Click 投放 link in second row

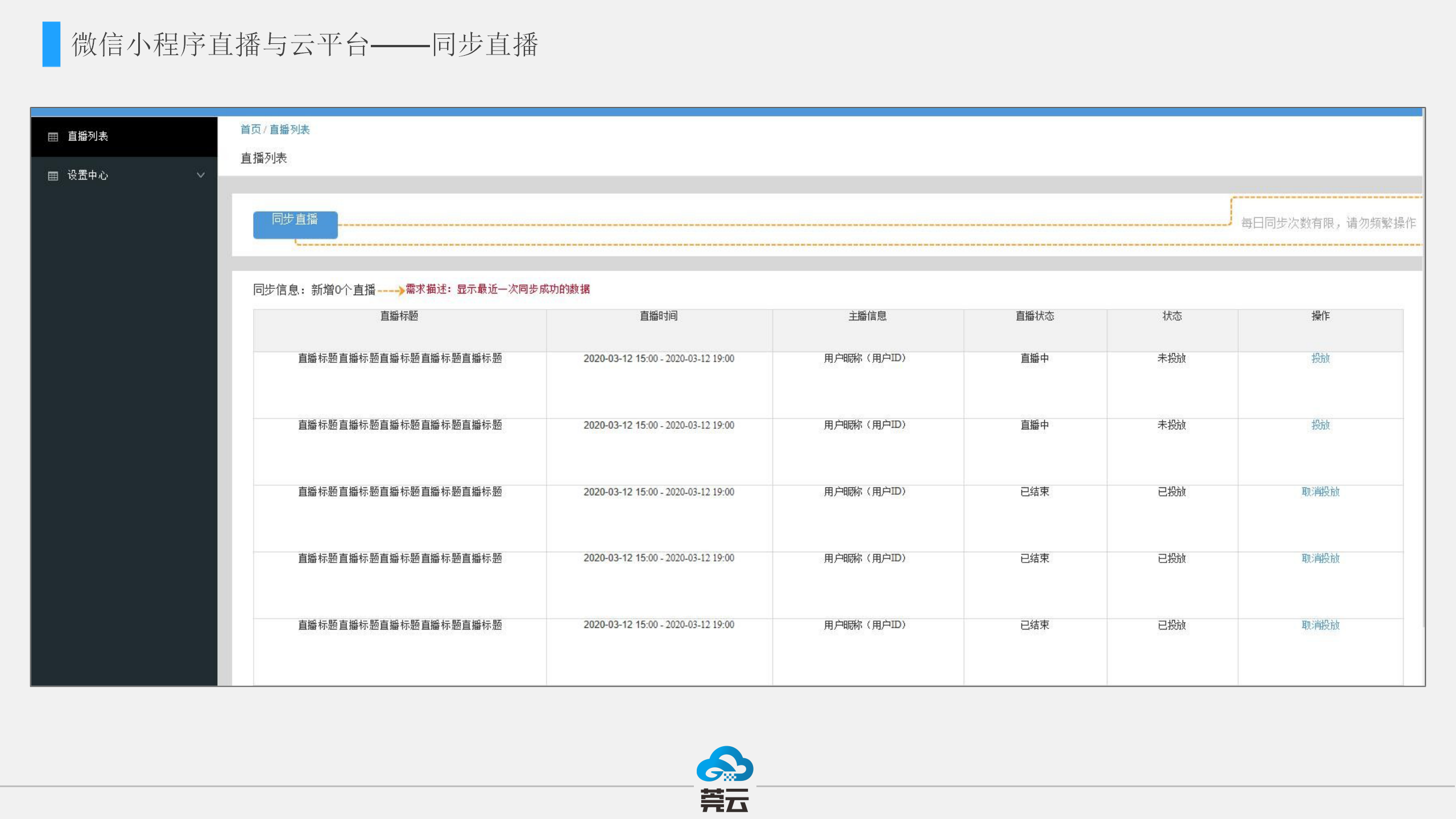[1320, 425]
